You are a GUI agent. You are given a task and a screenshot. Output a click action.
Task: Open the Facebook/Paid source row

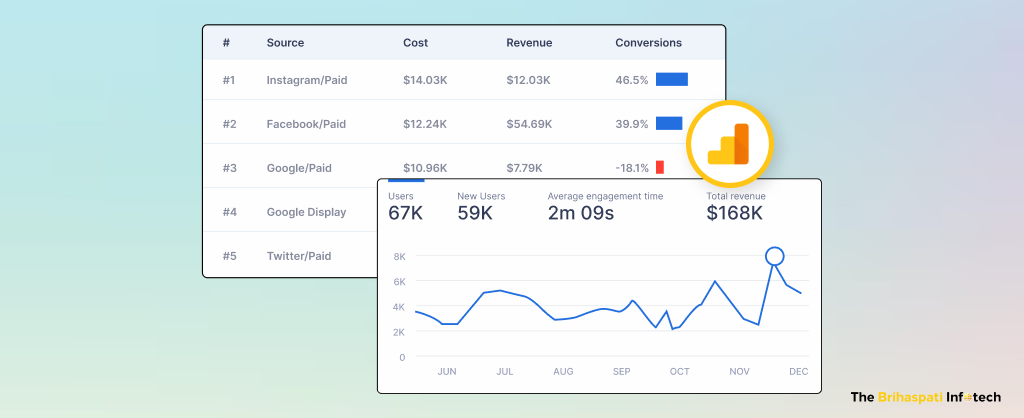point(306,124)
